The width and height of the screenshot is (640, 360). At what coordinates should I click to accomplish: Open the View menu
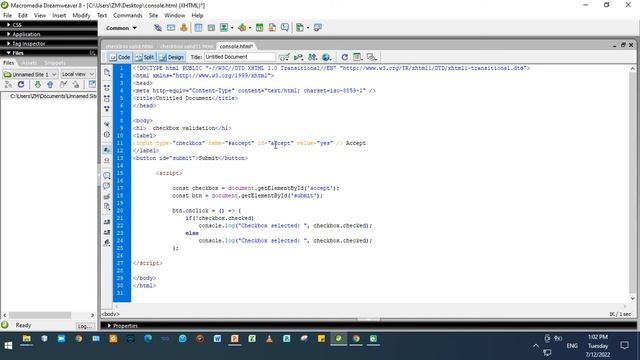pos(40,16)
